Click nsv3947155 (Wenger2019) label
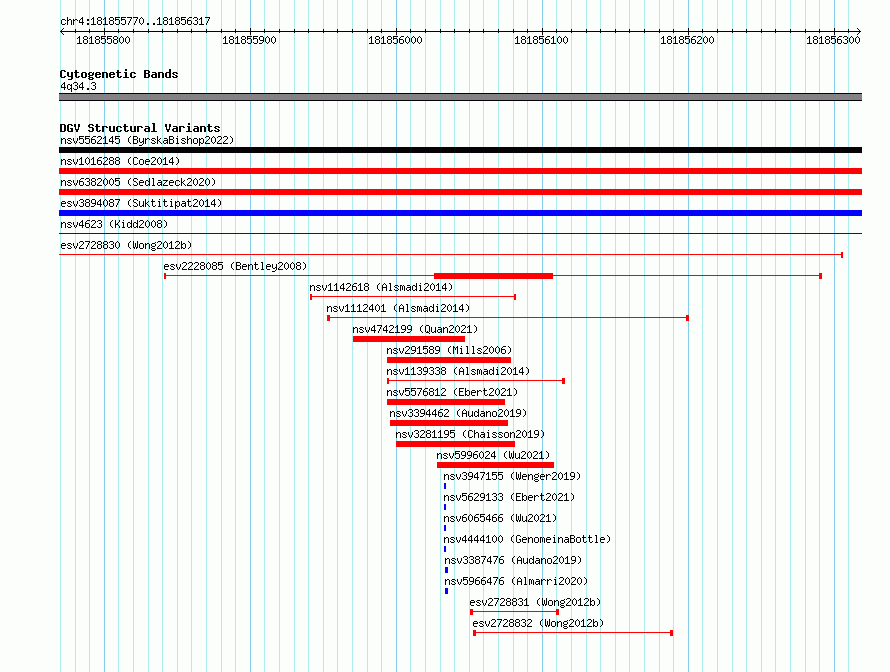The height and width of the screenshot is (672, 890). pos(512,476)
